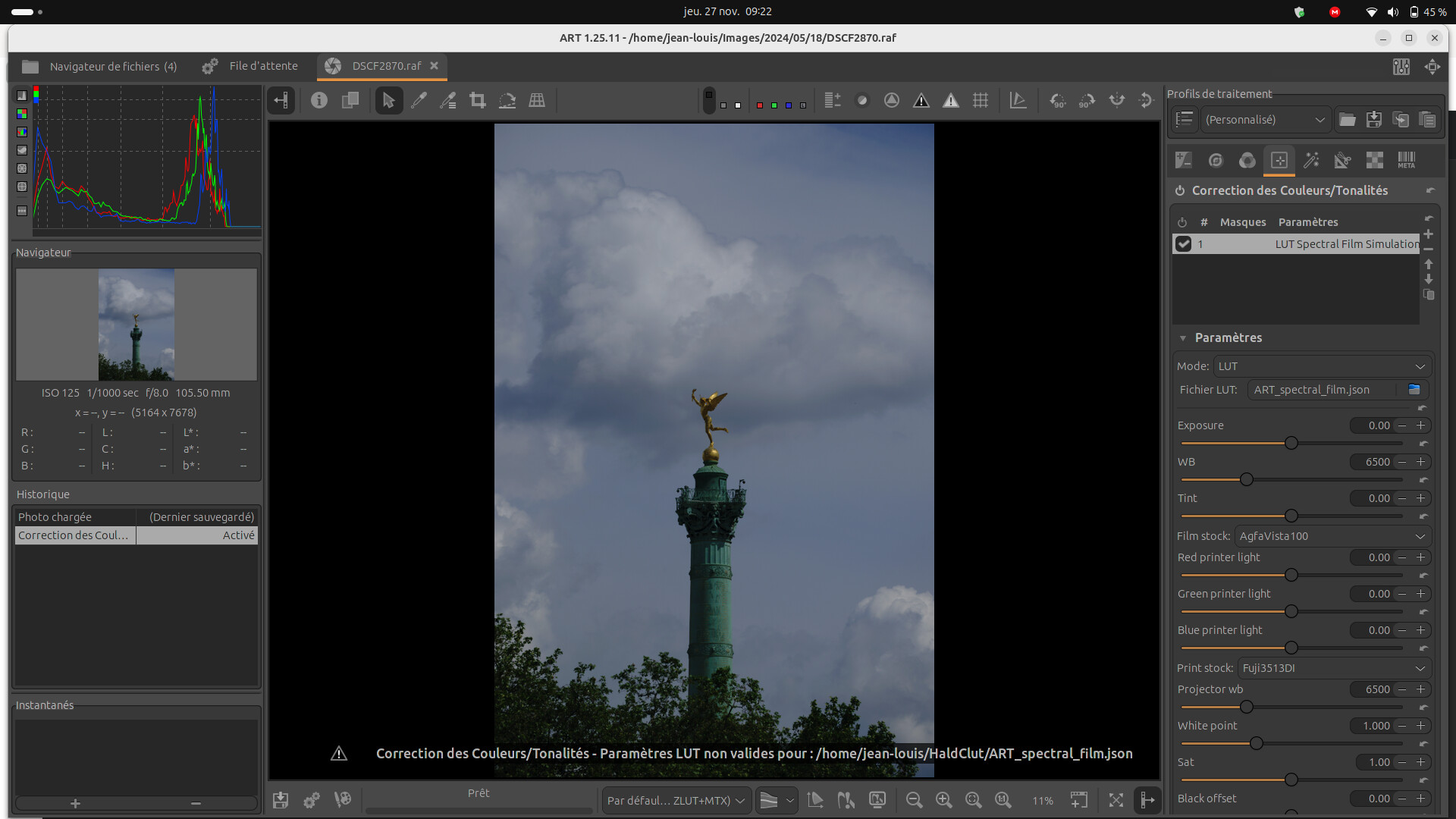
Task: Increase Exposure with plus button
Action: click(x=1420, y=425)
